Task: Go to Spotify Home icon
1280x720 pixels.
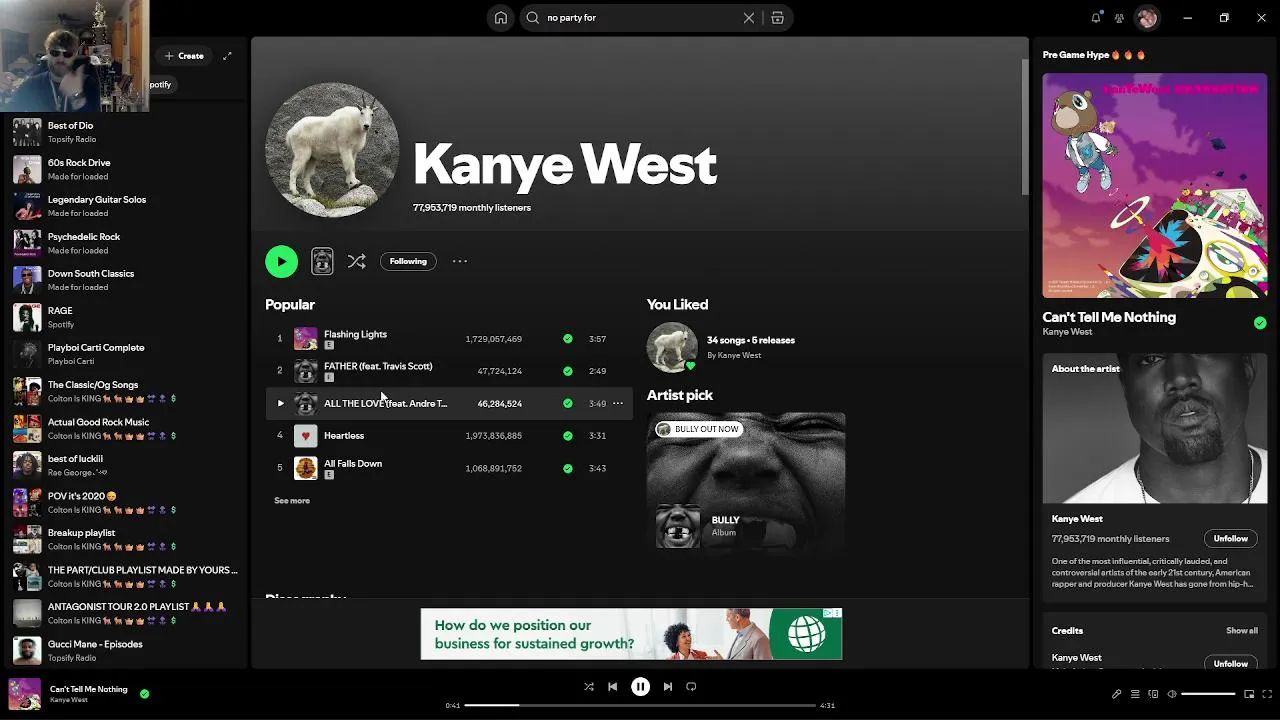Action: point(501,18)
